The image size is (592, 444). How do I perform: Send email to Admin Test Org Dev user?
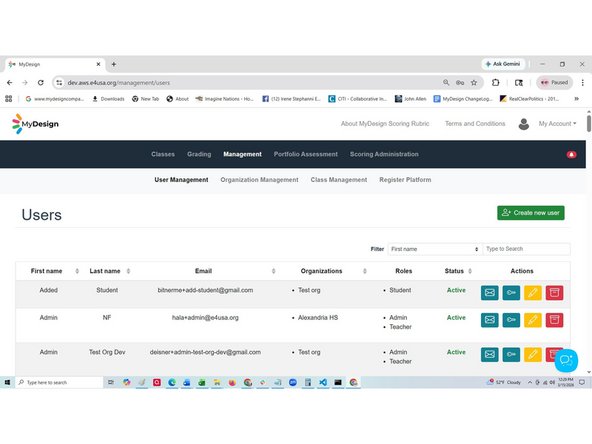(490, 355)
